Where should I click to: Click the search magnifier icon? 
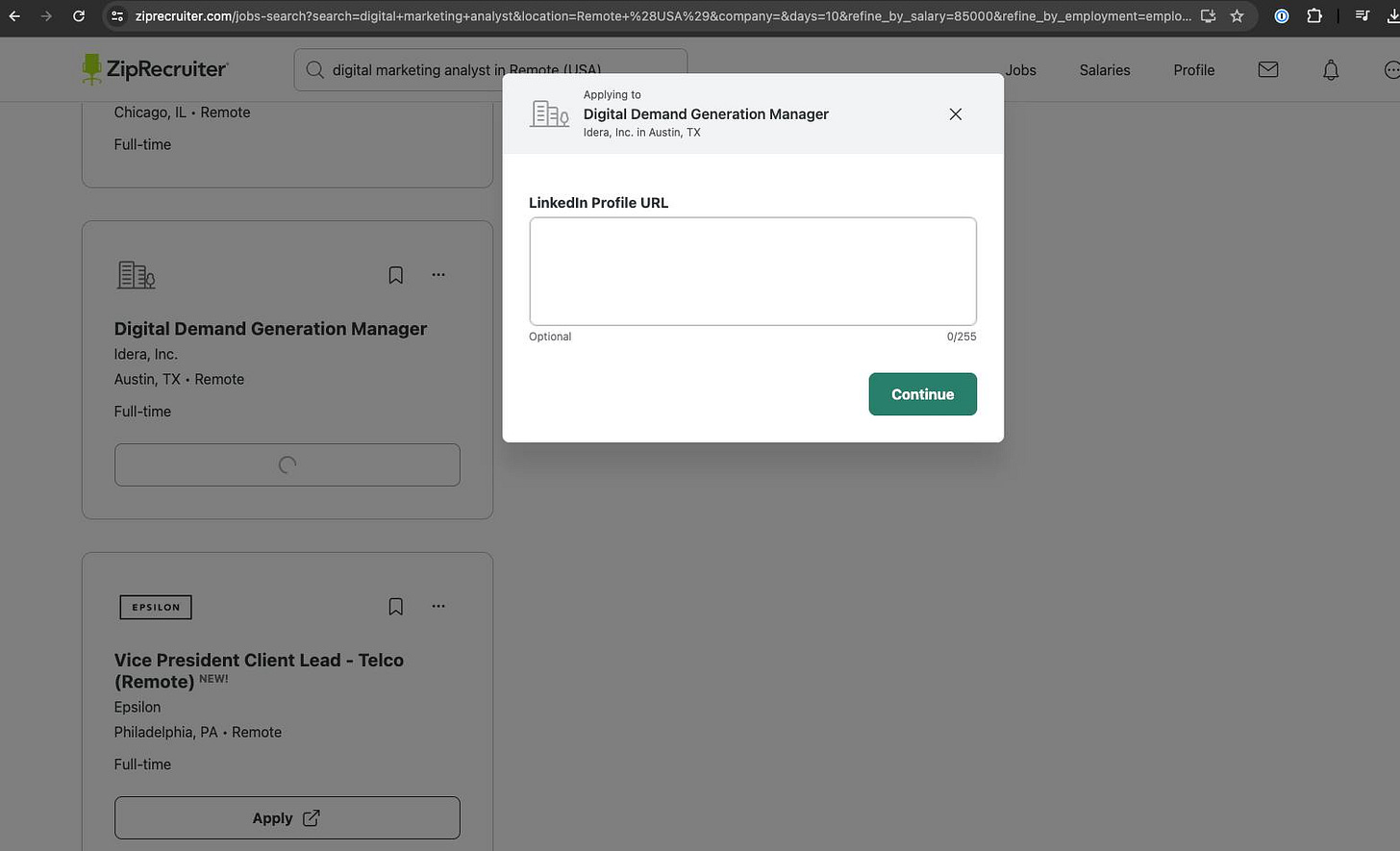(x=314, y=70)
